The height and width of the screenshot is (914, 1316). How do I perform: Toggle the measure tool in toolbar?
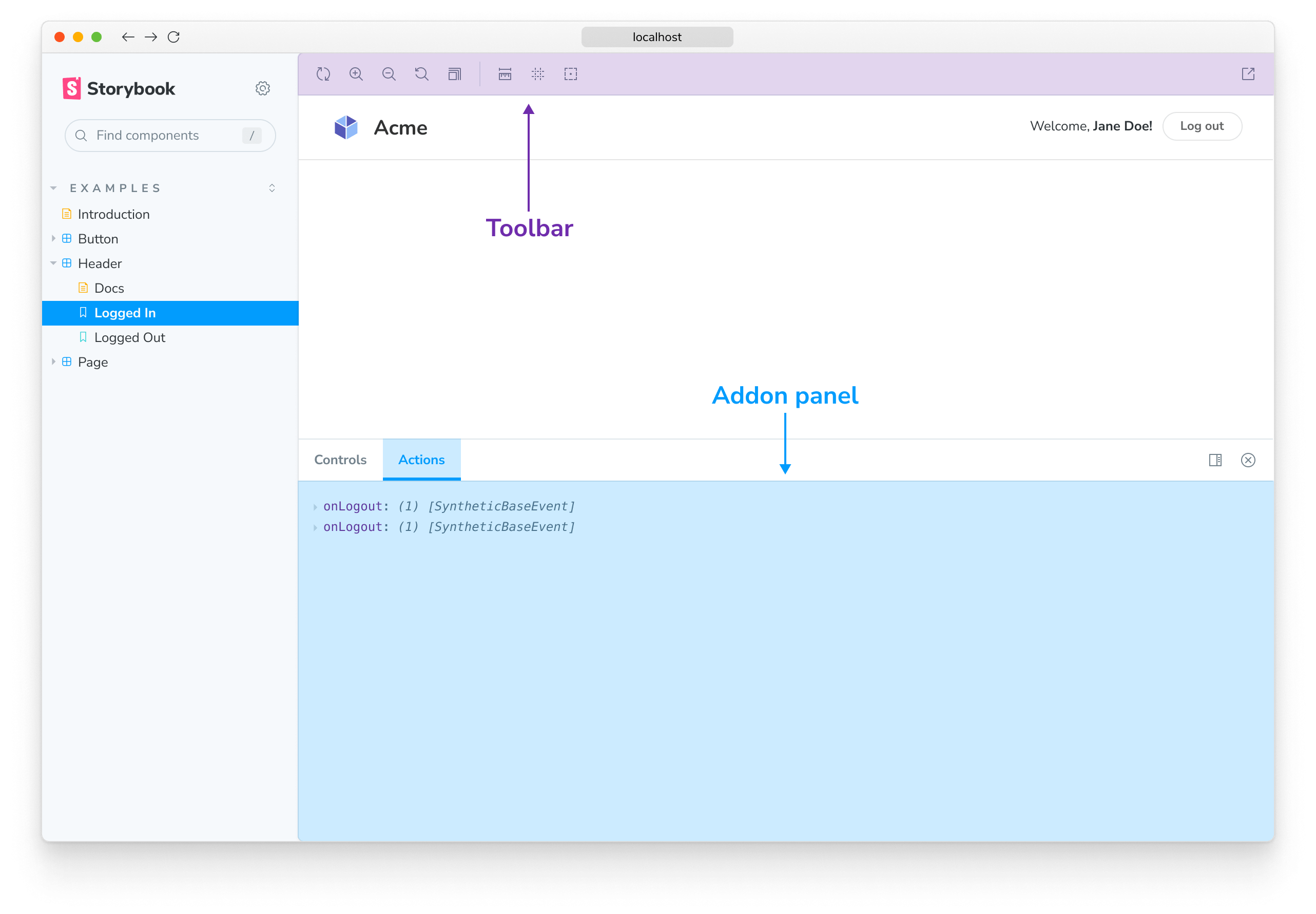[505, 74]
